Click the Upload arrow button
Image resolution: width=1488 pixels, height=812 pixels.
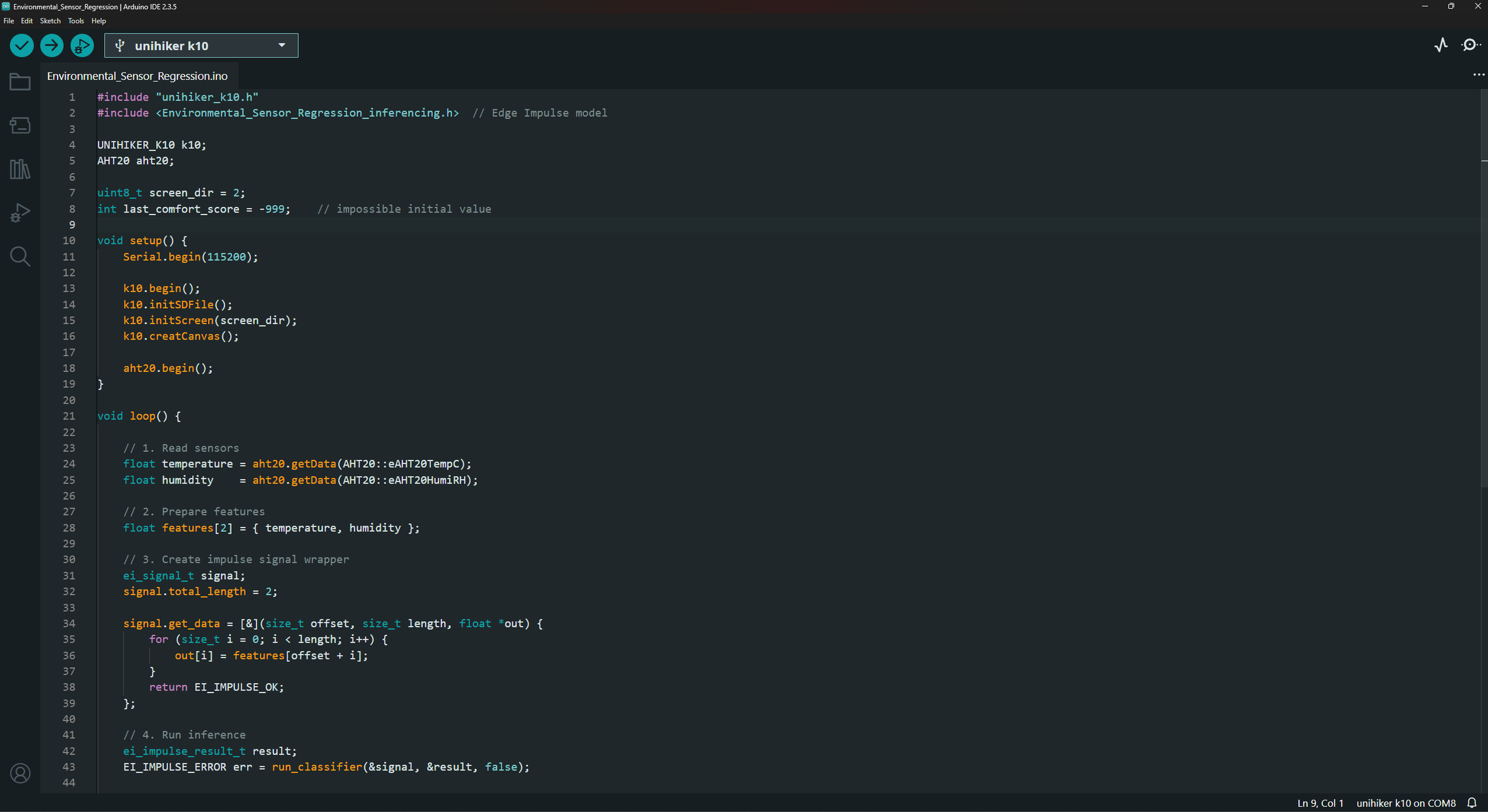[52, 45]
